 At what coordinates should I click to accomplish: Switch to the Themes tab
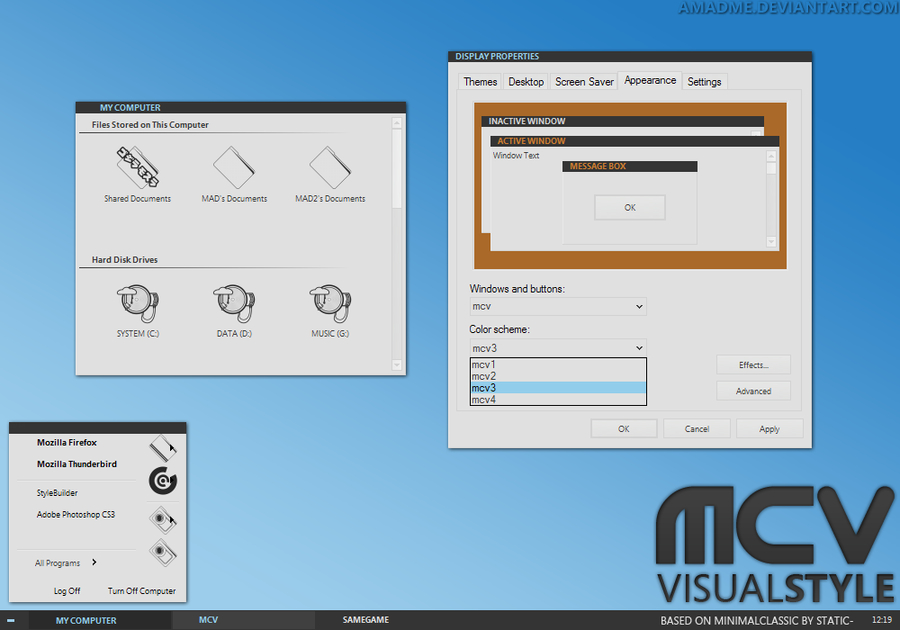coord(480,81)
